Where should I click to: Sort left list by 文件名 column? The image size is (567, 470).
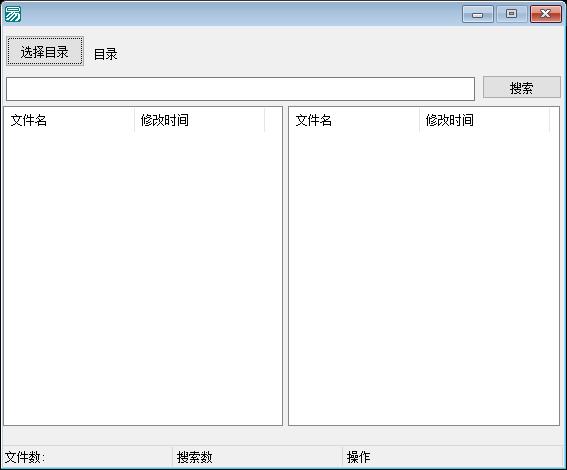tap(69, 120)
